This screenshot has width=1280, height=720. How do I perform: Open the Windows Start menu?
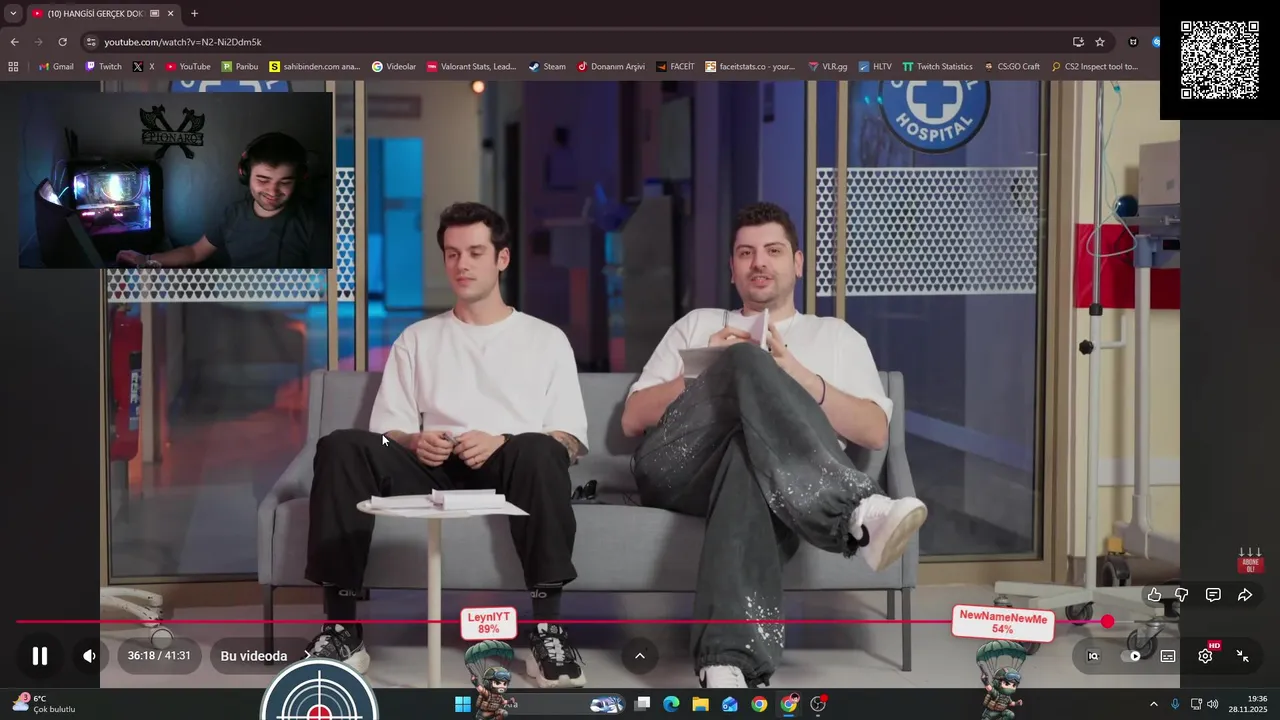point(463,704)
